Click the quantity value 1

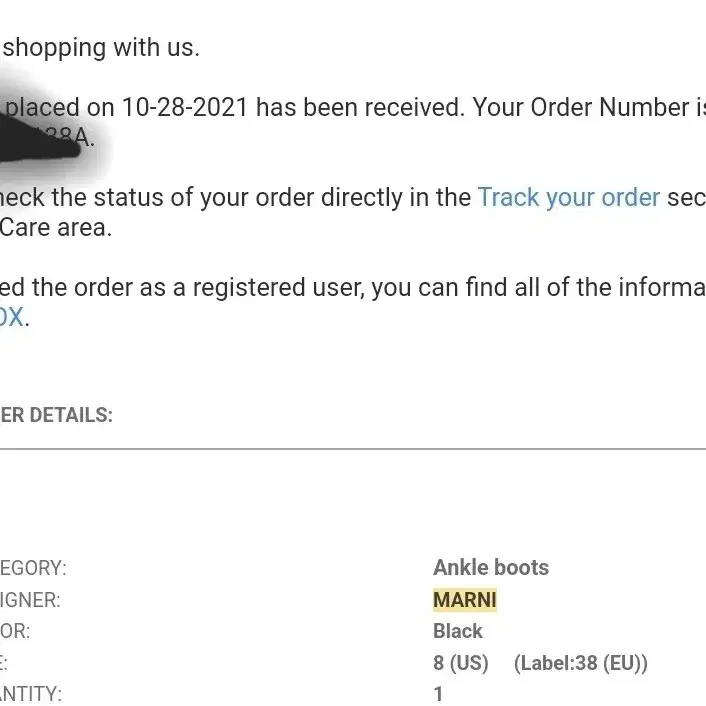point(438,694)
